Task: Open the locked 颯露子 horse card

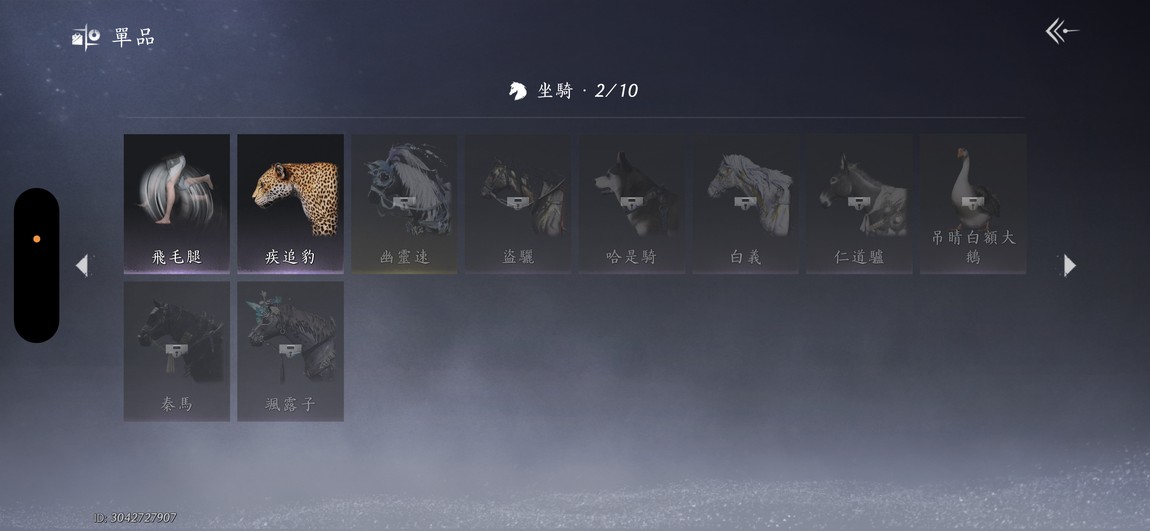Action: [290, 351]
